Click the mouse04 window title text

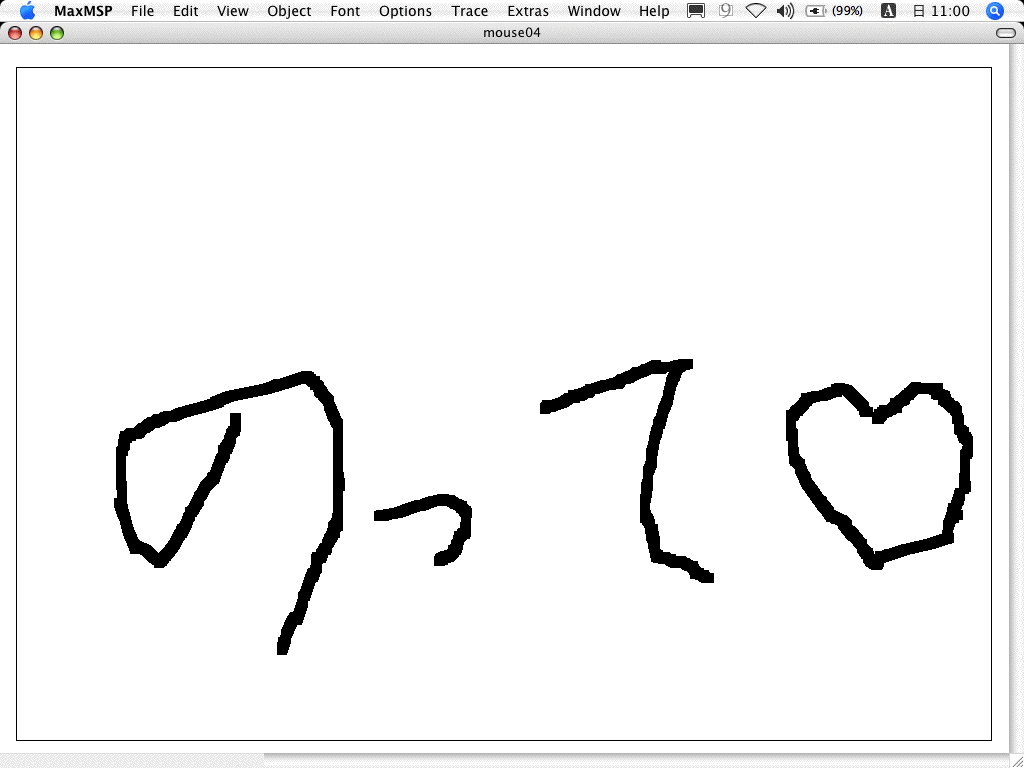(x=512, y=33)
